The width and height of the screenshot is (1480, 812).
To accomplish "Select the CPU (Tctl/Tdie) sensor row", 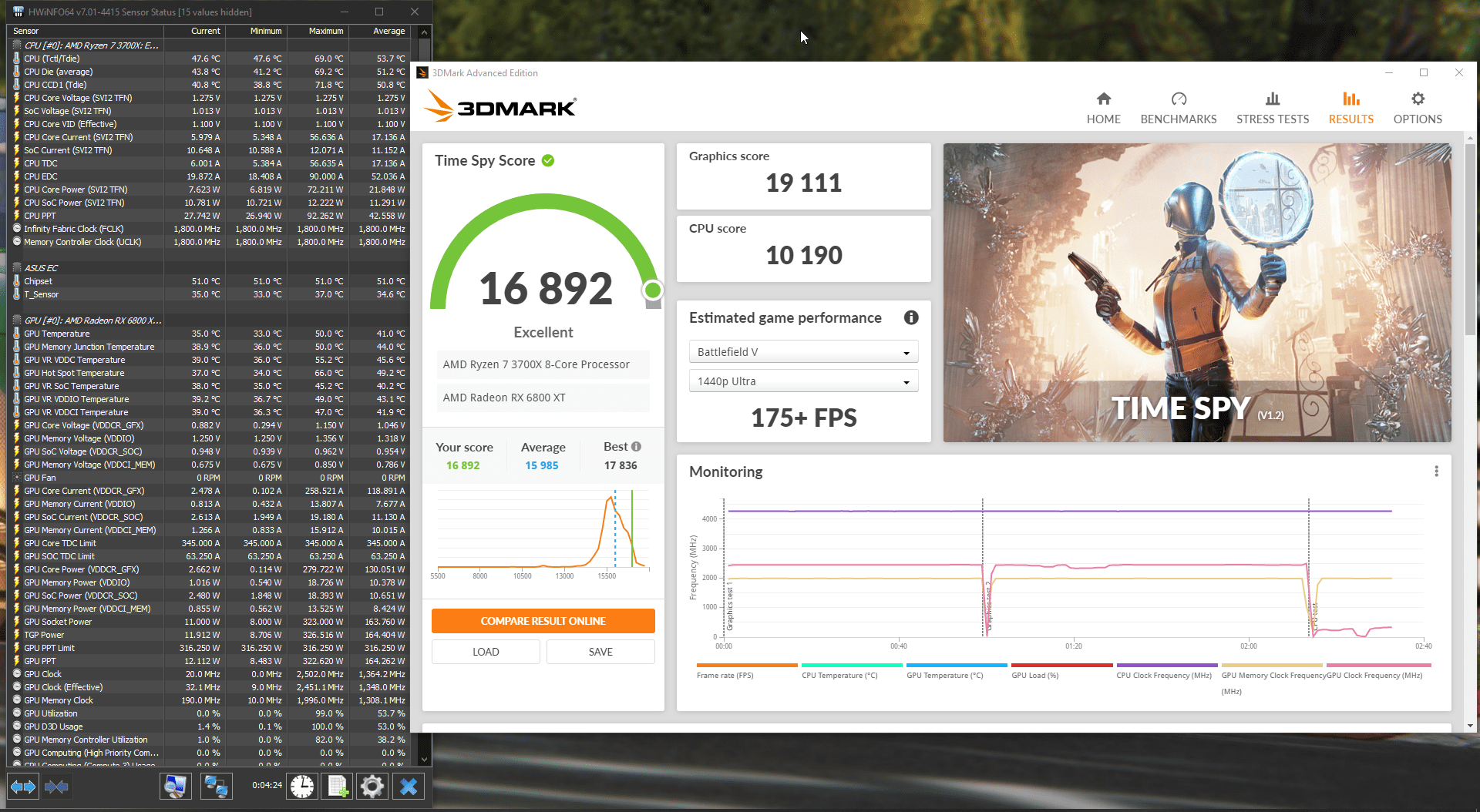I will (x=208, y=59).
